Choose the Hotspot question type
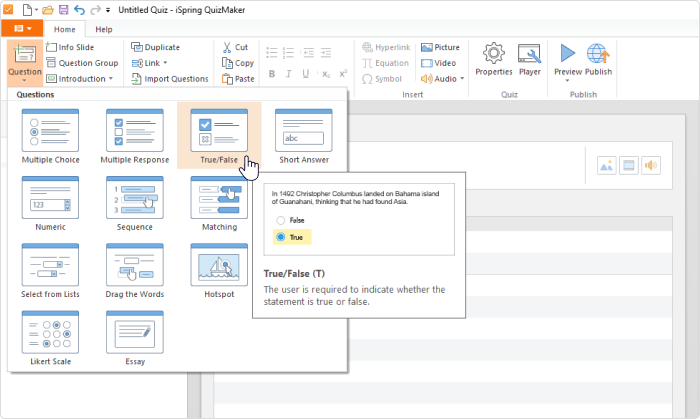700x419 pixels. coord(219,271)
